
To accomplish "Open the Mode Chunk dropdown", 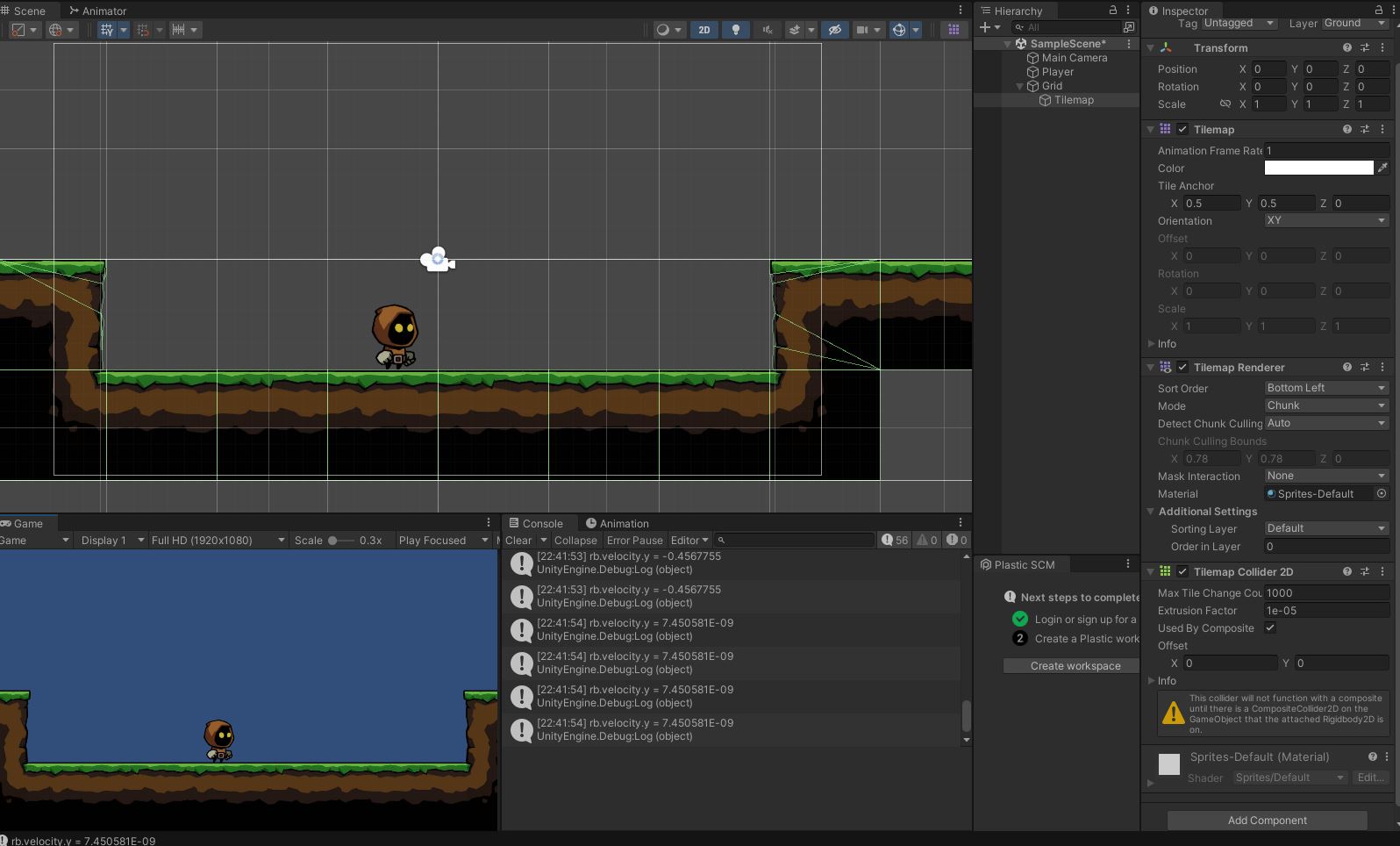I will 1326,405.
